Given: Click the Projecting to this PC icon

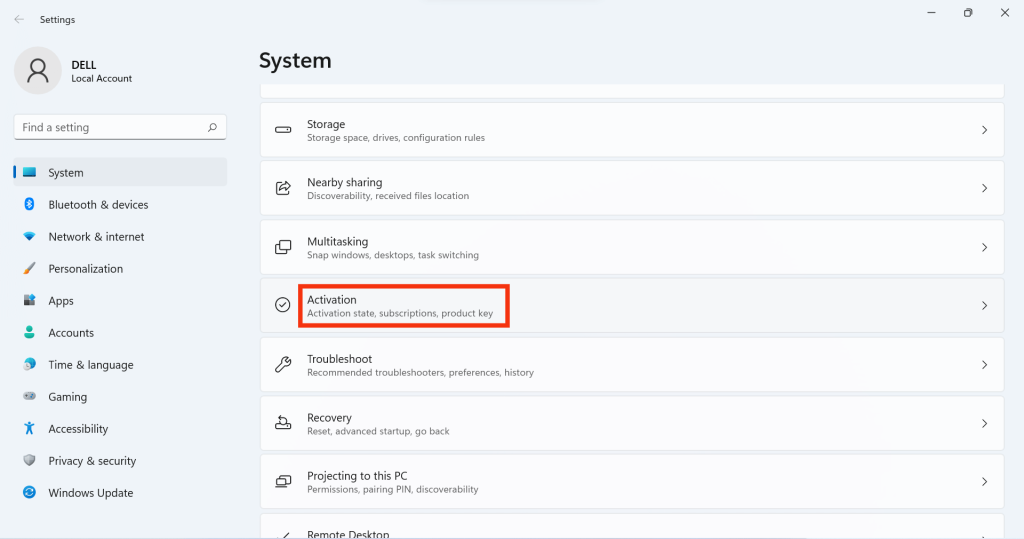Looking at the screenshot, I should 283,482.
